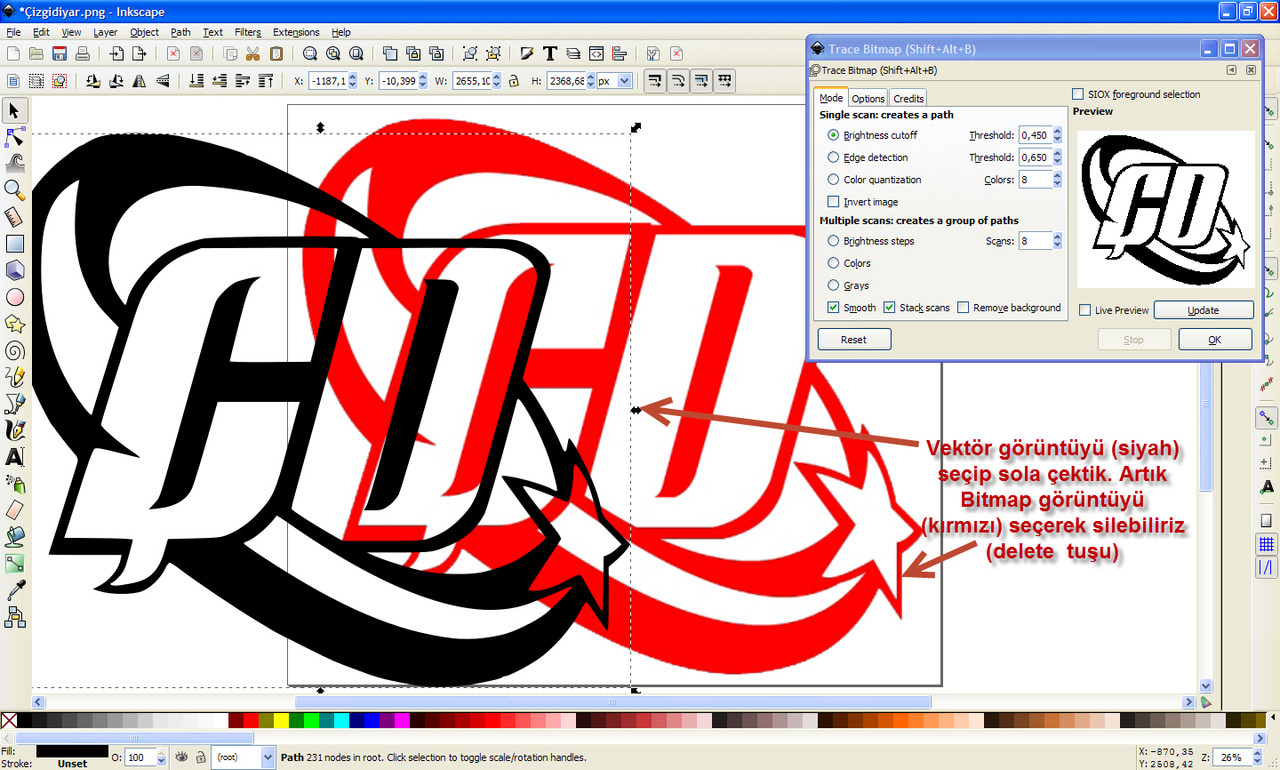Enable SIOX foreground selection checkbox
Image resolution: width=1280 pixels, height=770 pixels.
[1078, 94]
